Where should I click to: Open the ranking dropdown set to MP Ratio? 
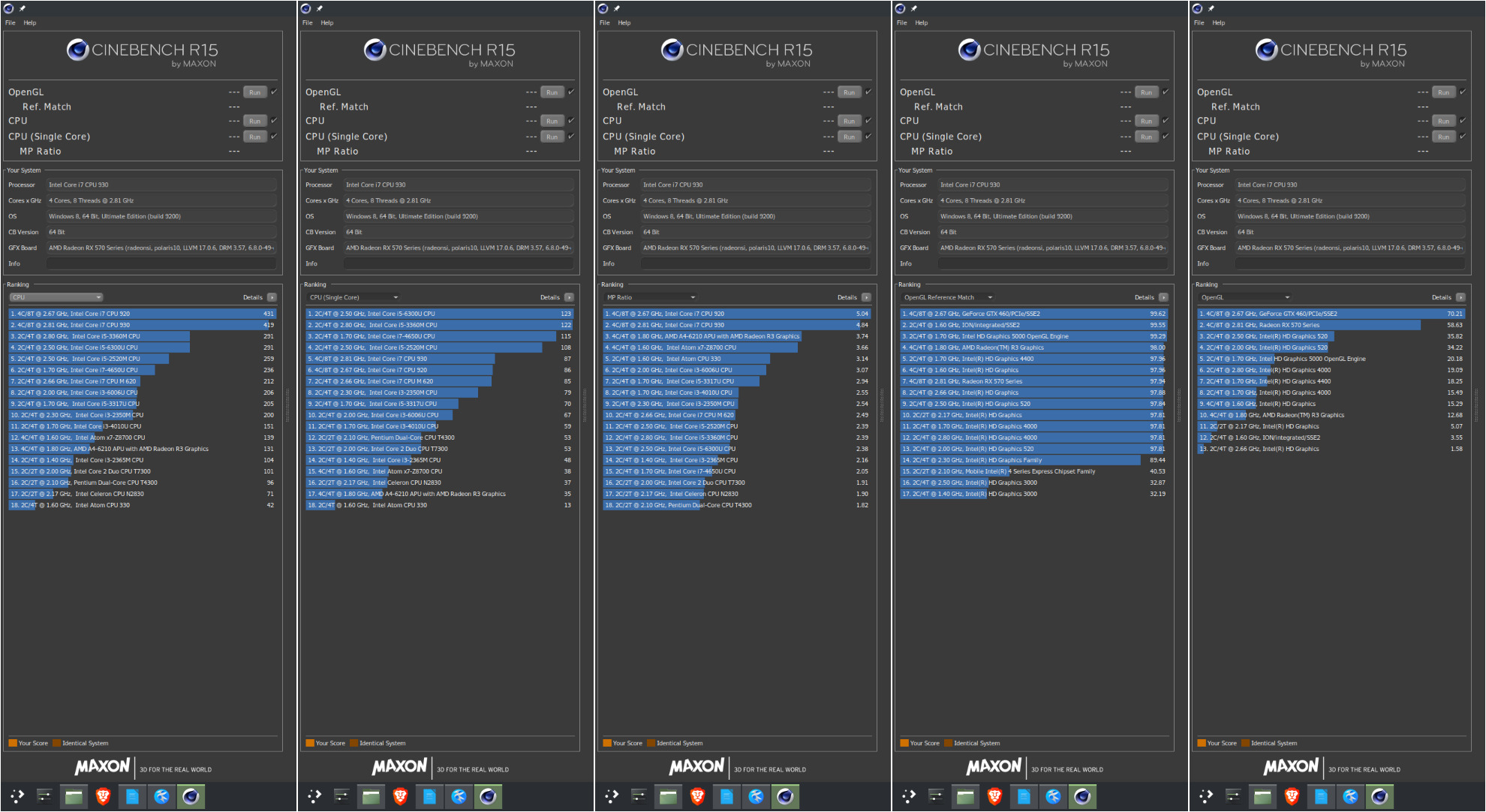tap(650, 297)
